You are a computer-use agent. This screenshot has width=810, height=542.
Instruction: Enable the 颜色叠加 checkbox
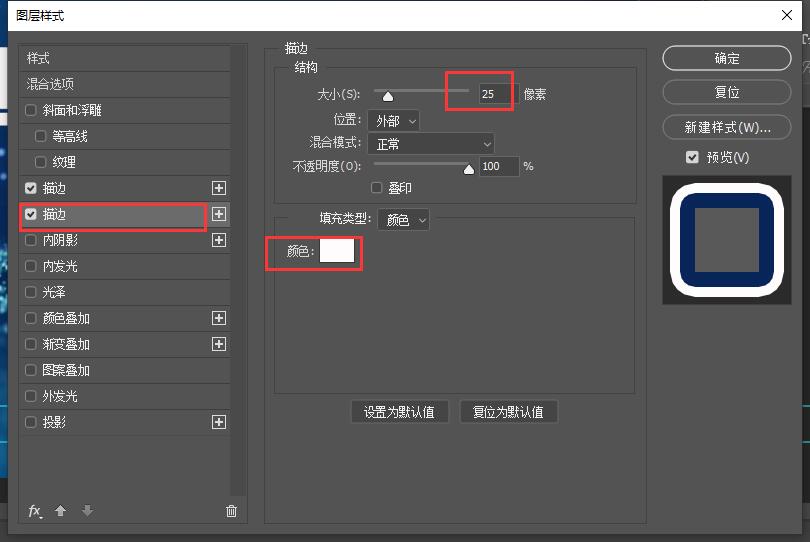coord(31,318)
